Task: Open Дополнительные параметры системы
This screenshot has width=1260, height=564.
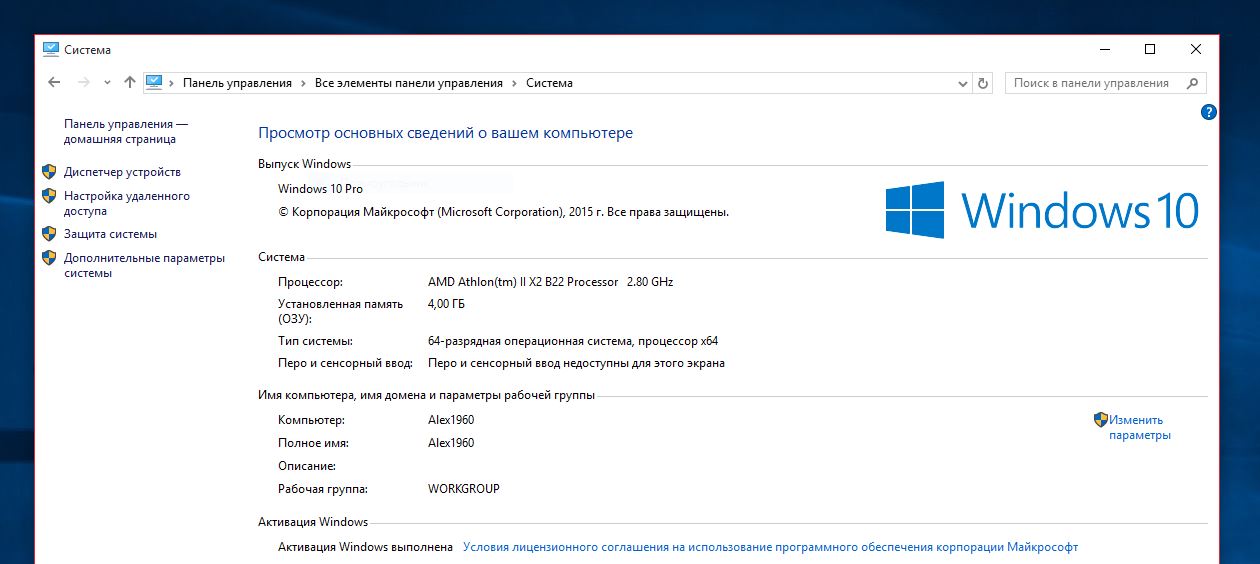Action: tap(144, 265)
